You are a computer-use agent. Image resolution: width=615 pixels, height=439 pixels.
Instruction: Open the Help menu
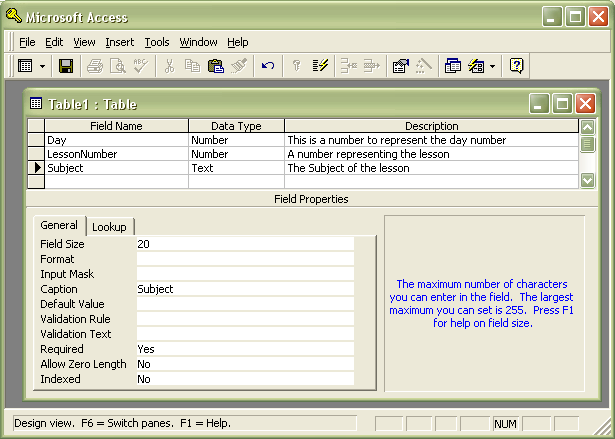pyautogui.click(x=238, y=42)
